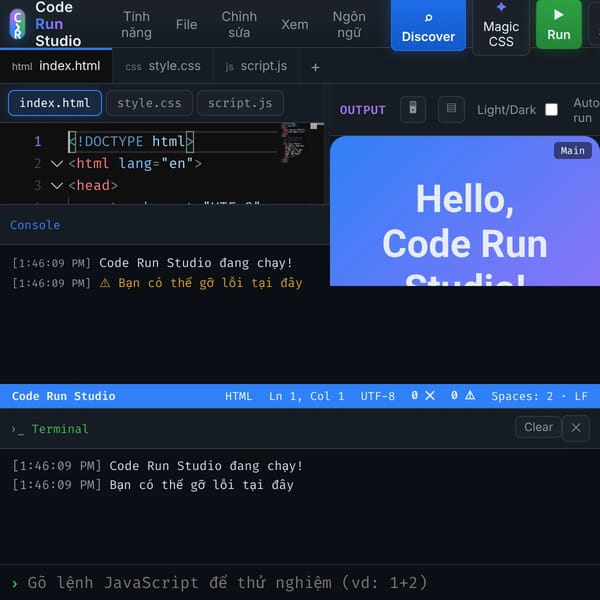The width and height of the screenshot is (600, 600).
Task: Open Magic CSS tool
Action: (501, 27)
